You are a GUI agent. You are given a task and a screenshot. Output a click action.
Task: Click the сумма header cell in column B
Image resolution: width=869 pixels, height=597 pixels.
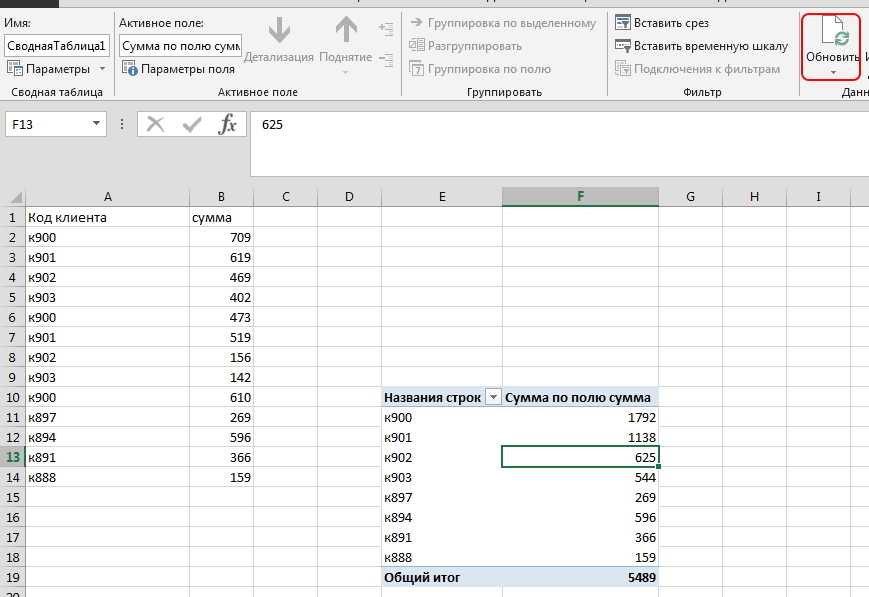(x=221, y=217)
